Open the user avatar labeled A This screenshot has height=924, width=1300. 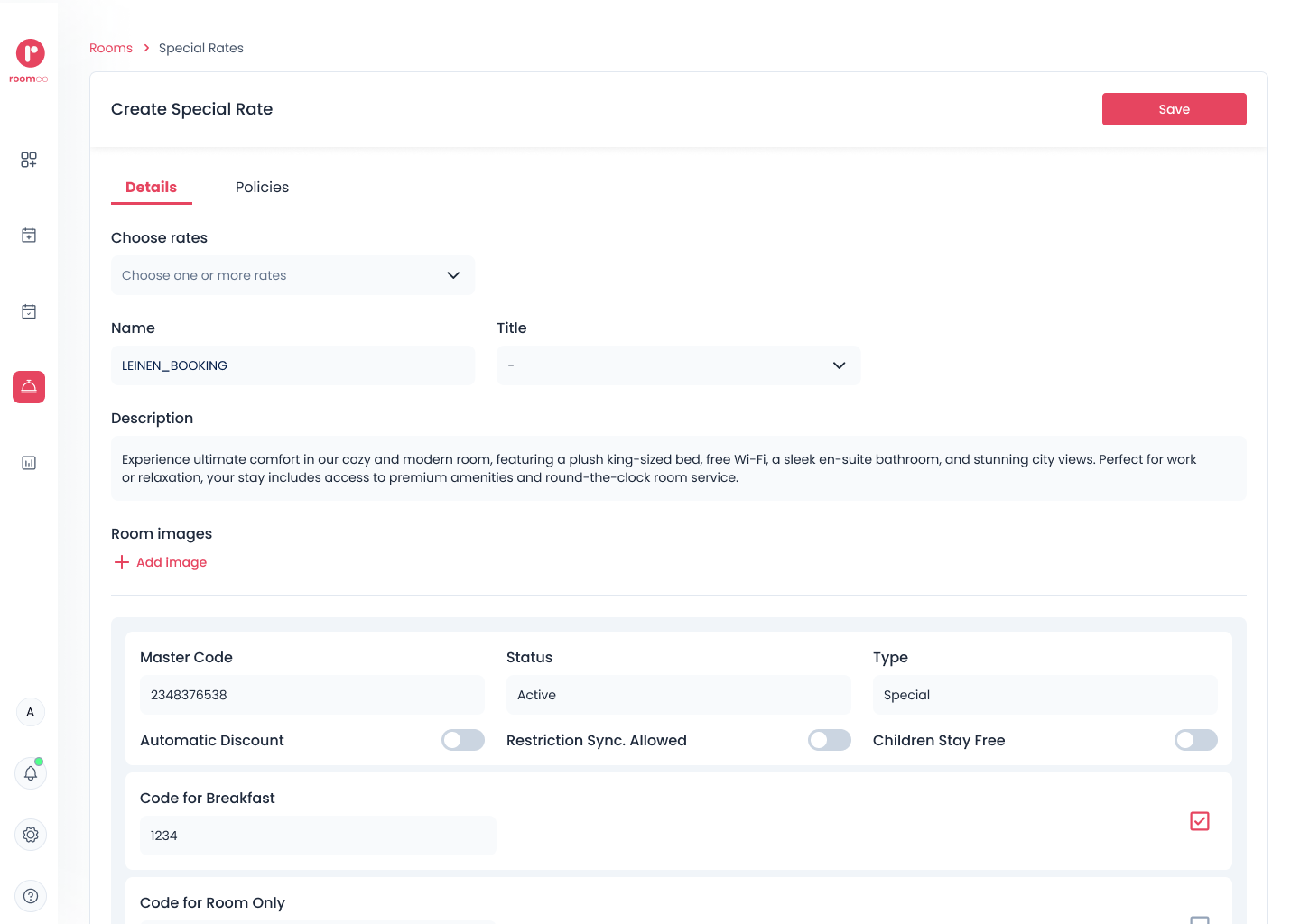pos(31,712)
